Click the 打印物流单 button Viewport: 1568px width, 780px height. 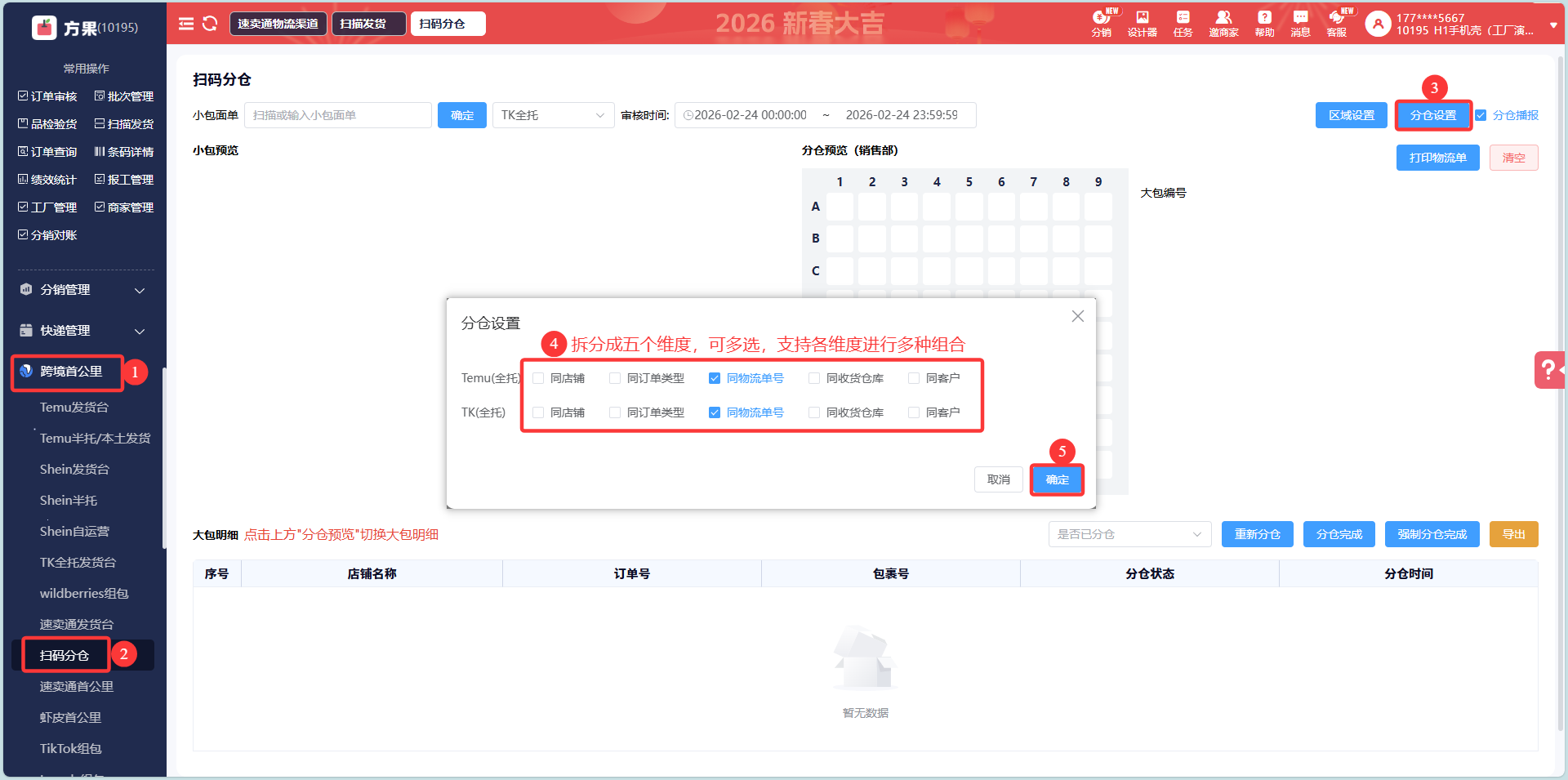(1437, 158)
